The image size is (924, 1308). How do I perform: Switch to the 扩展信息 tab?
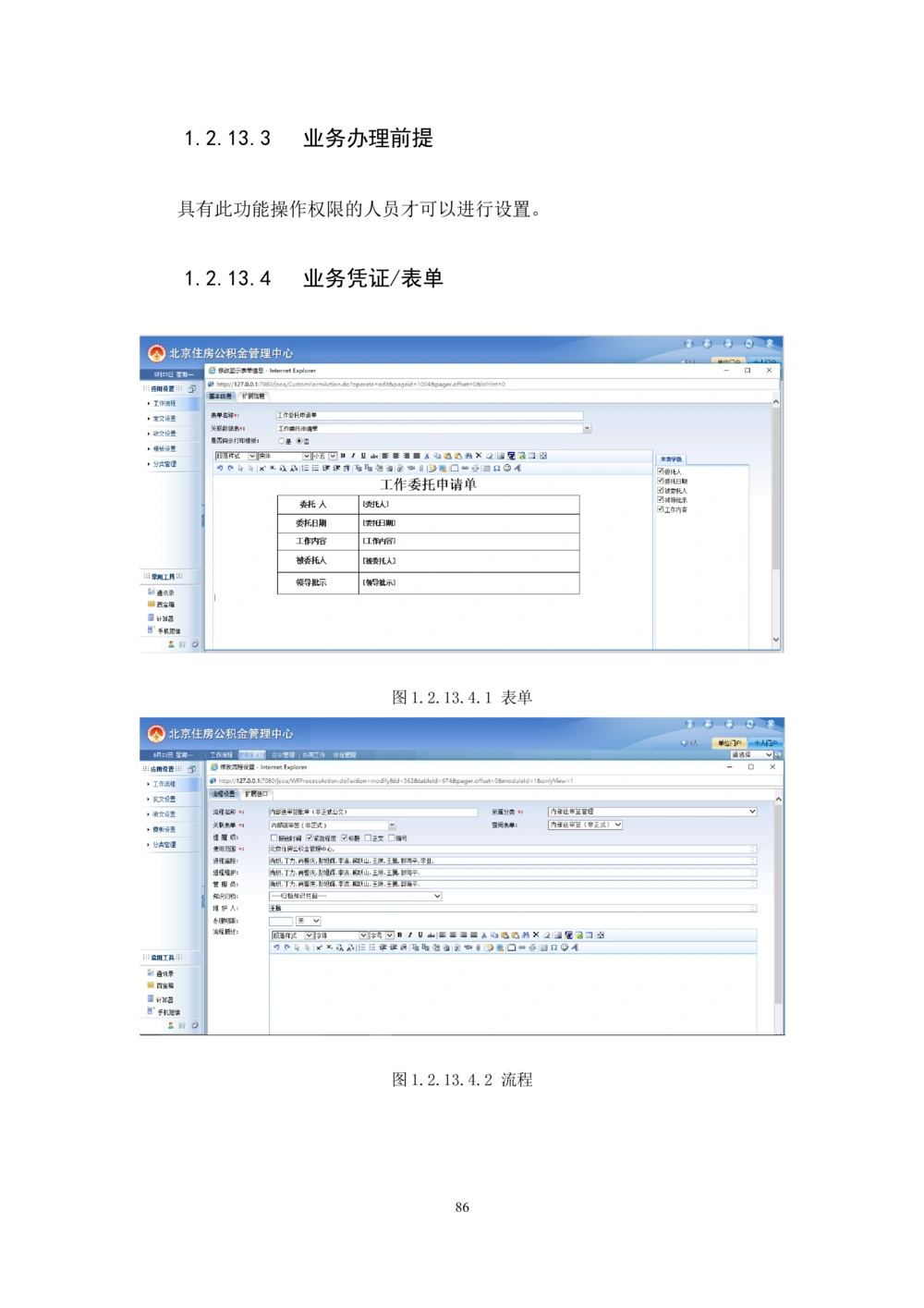point(251,396)
